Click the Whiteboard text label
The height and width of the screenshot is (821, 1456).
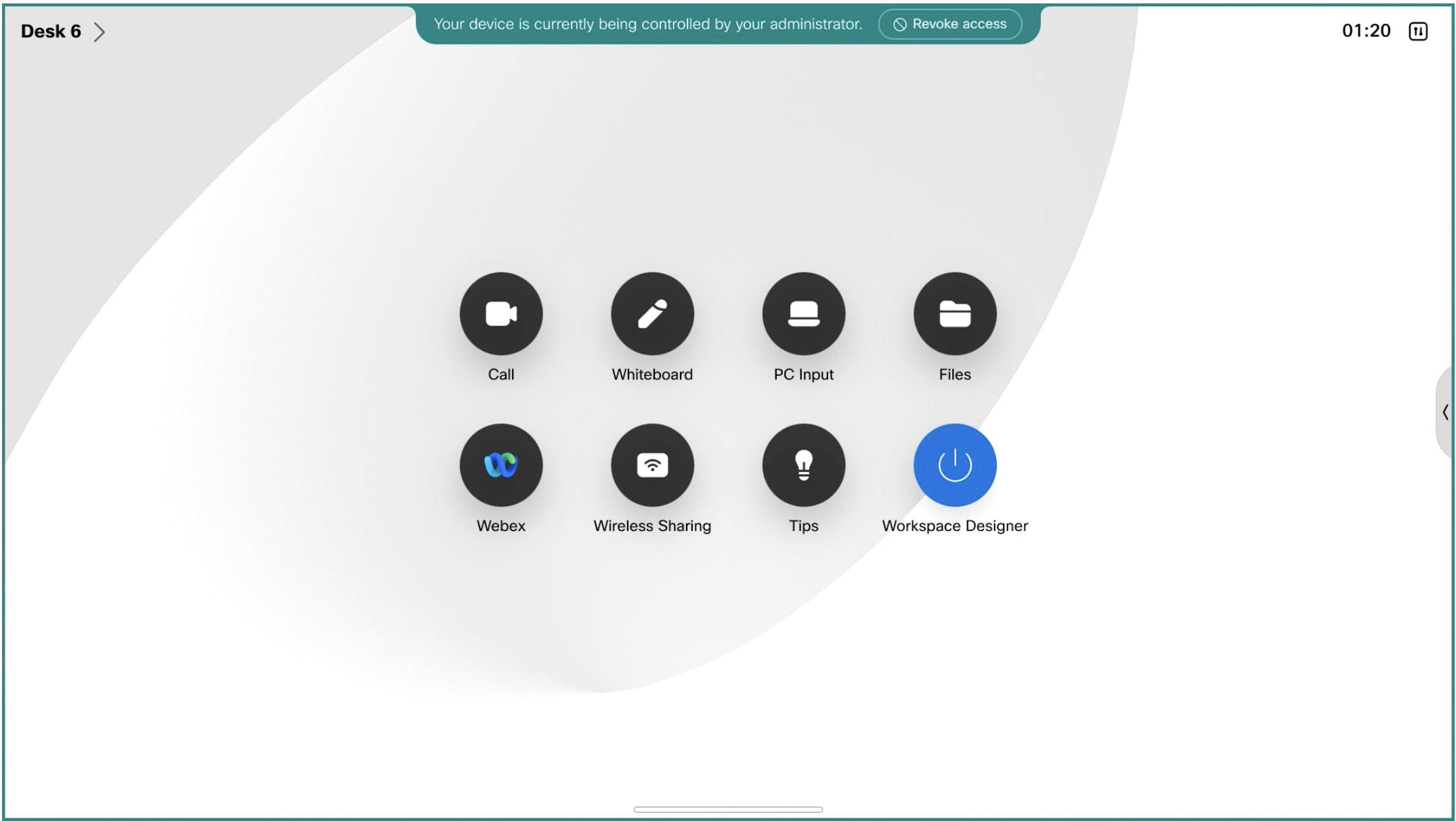(x=652, y=375)
